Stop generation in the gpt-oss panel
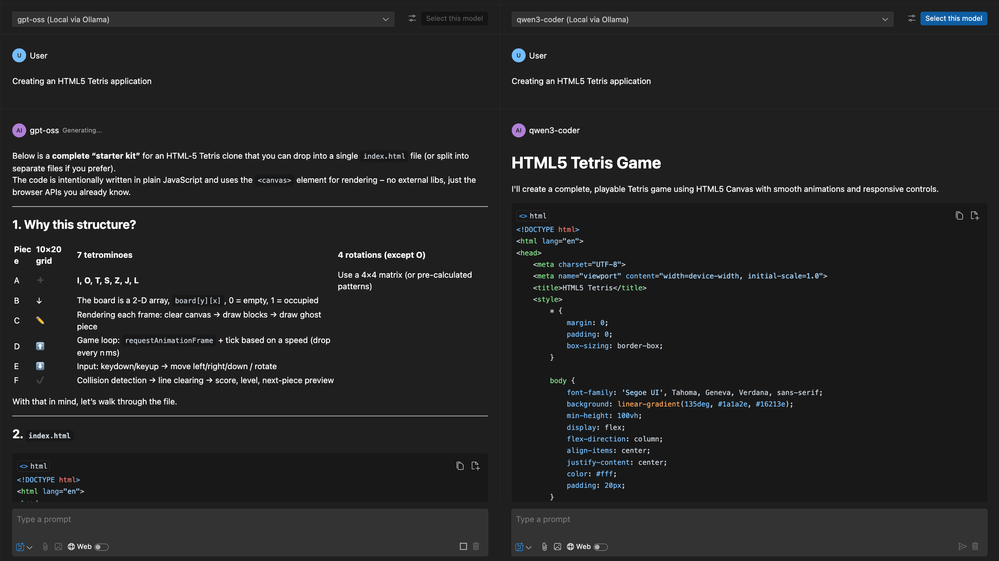Screen dimensions: 999x561 pos(463,546)
